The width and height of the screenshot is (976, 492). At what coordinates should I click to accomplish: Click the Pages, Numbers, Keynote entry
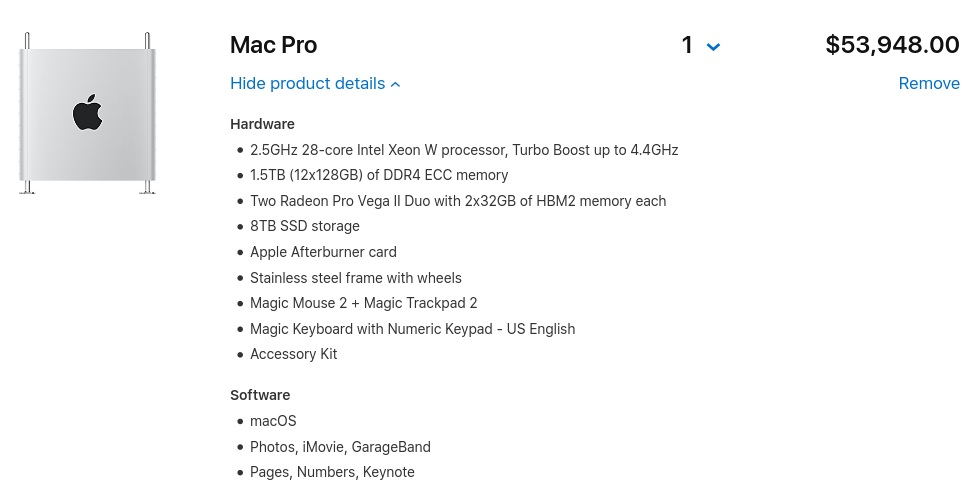pyautogui.click(x=332, y=472)
